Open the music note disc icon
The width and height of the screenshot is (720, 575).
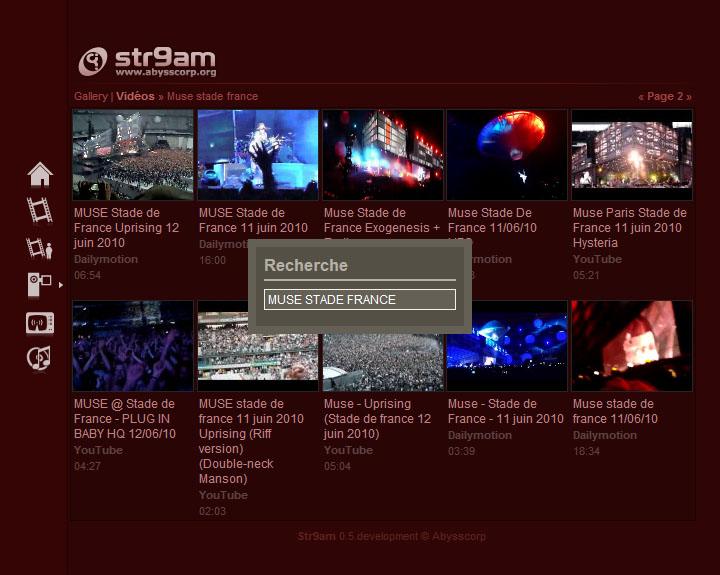39,358
